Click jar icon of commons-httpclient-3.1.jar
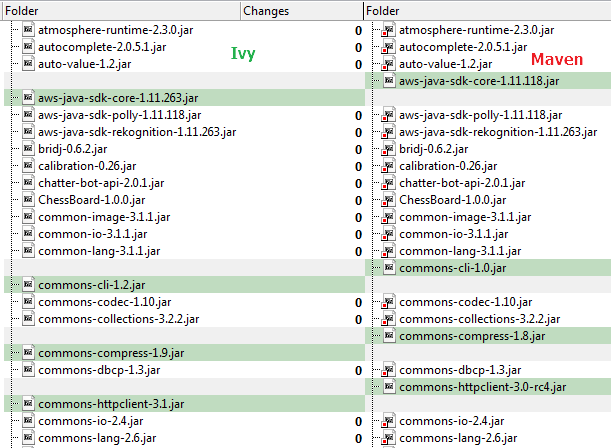Image resolution: width=611 pixels, height=448 pixels. [28, 404]
